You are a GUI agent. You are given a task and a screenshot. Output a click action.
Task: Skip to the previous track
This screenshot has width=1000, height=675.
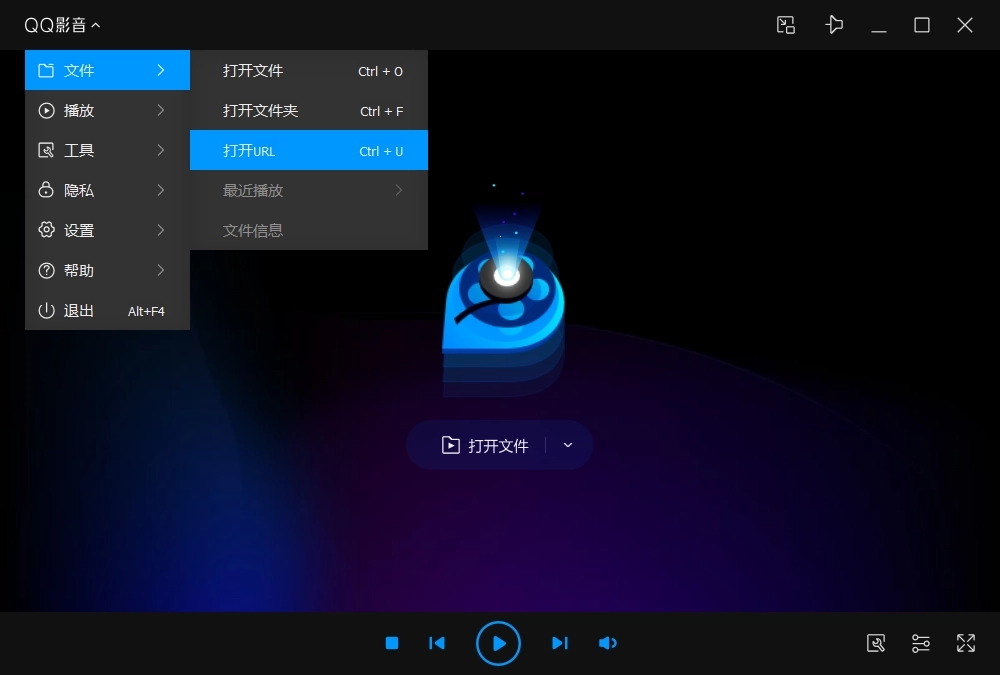point(437,643)
